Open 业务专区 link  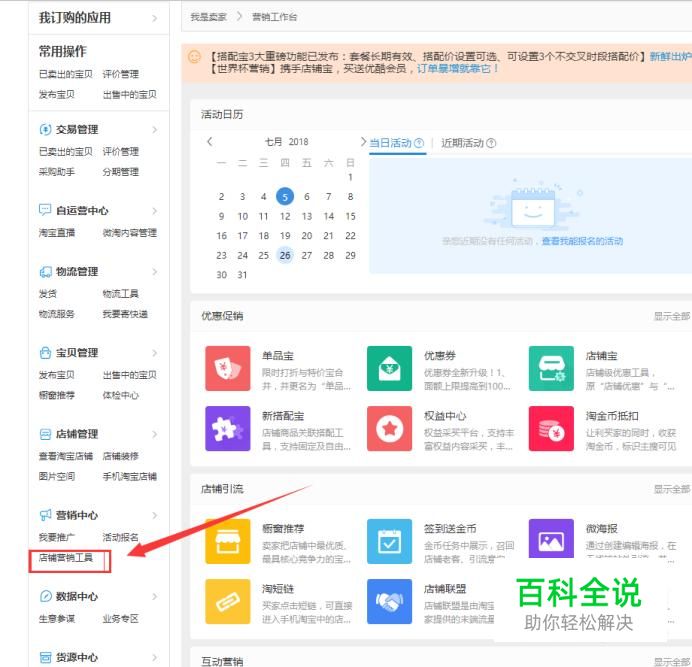[x=120, y=618]
